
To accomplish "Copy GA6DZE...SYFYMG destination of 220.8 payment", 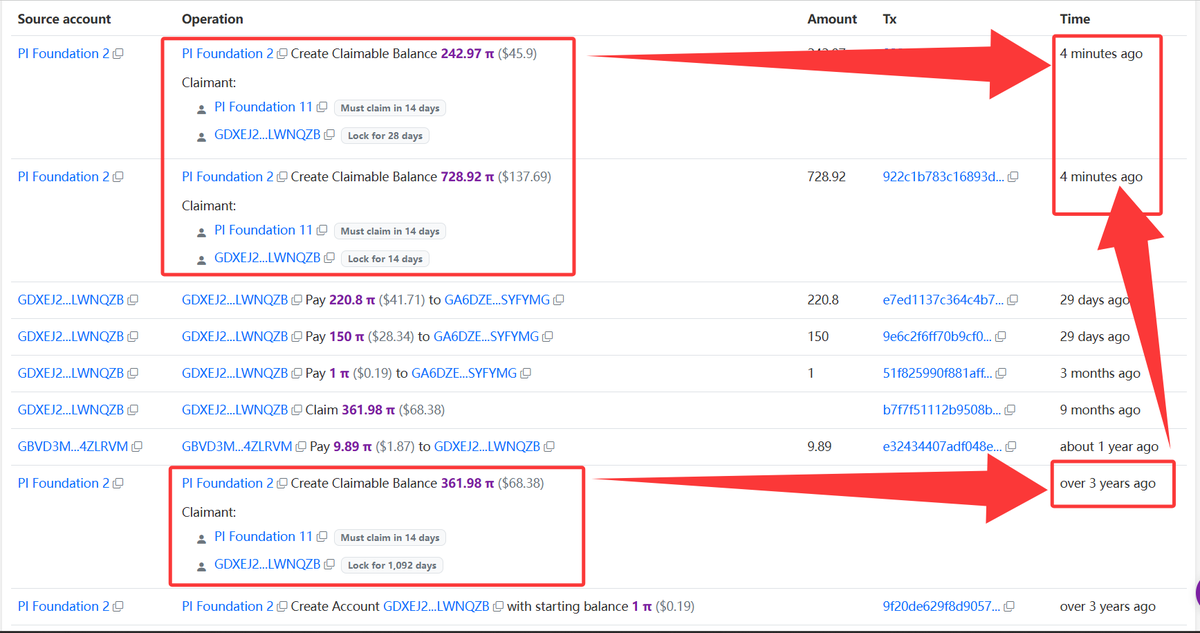I will coord(559,300).
